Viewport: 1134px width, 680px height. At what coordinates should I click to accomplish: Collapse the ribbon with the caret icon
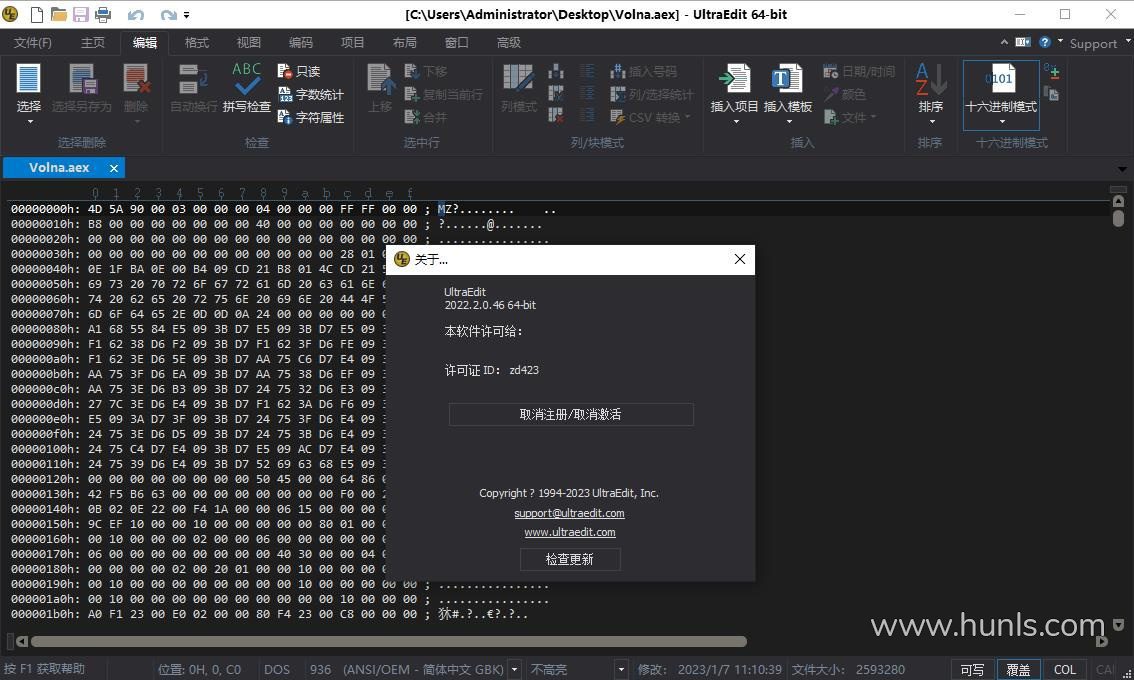(x=1004, y=43)
